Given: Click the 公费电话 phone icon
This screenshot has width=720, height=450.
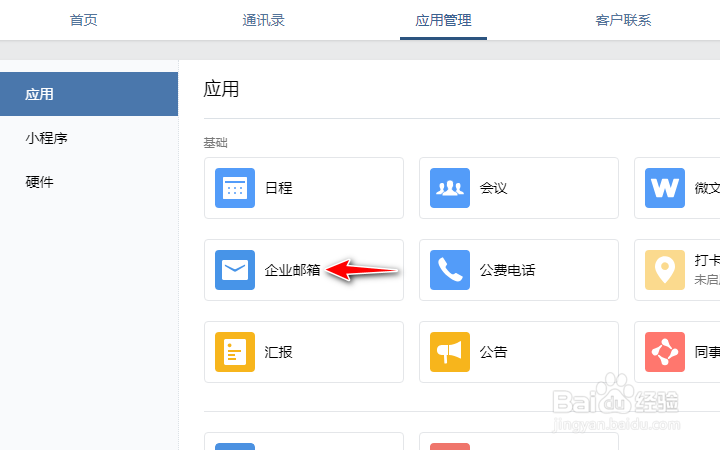Looking at the screenshot, I should pos(450,270).
